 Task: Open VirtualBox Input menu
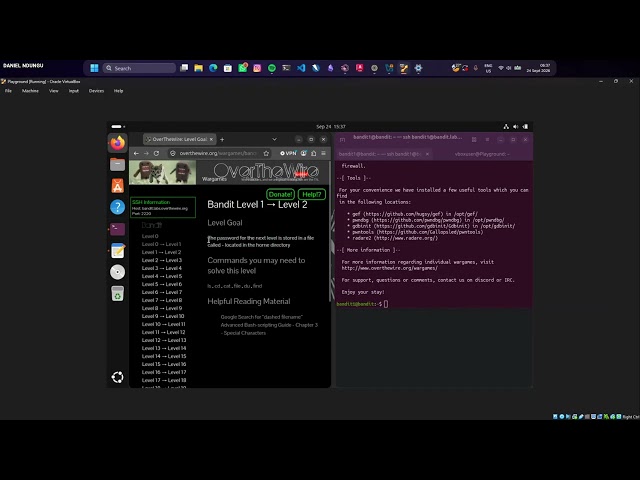[x=73, y=91]
